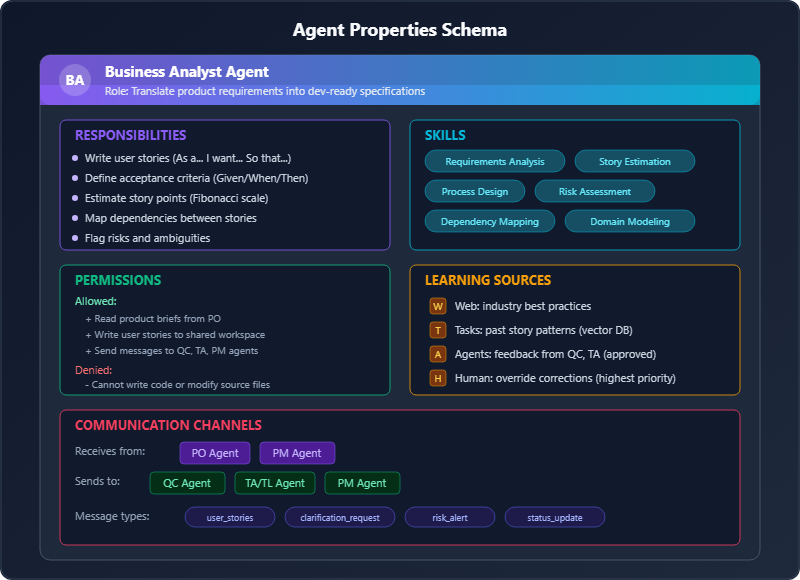This screenshot has width=800, height=580.
Task: Click the QC Agent sends-to tag
Action: pos(187,483)
